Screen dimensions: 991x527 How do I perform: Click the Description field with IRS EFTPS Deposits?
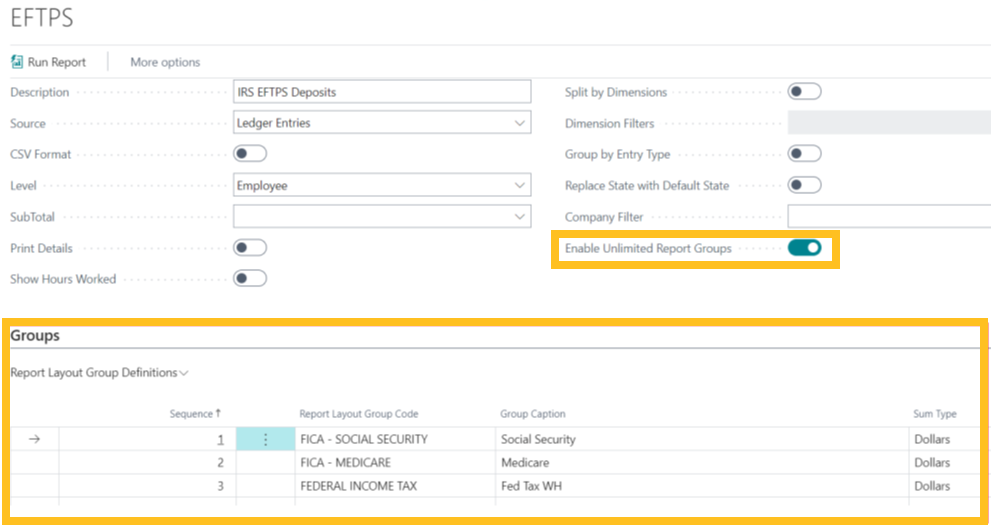point(381,92)
